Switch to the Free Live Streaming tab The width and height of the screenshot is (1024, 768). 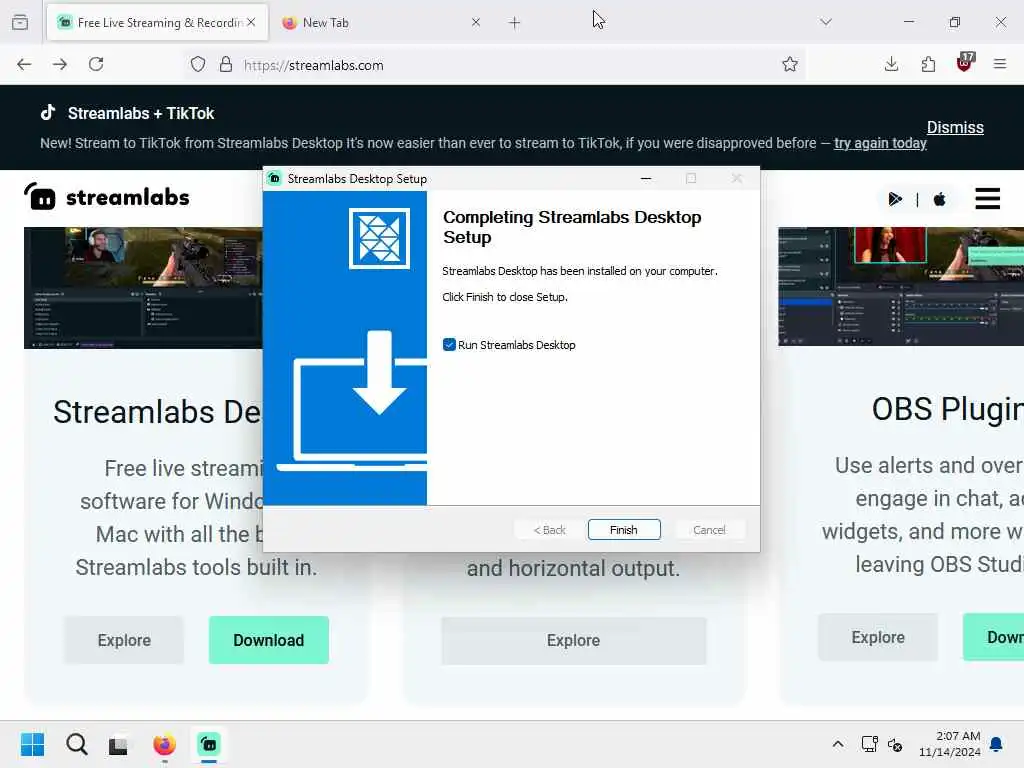click(157, 23)
